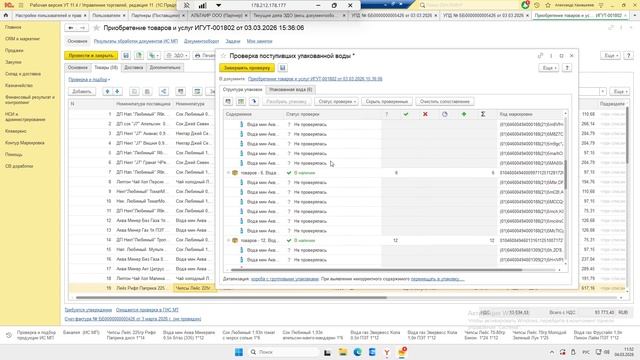640x360 pixels.
Task: Click the red cross column header
Action: pos(425,114)
